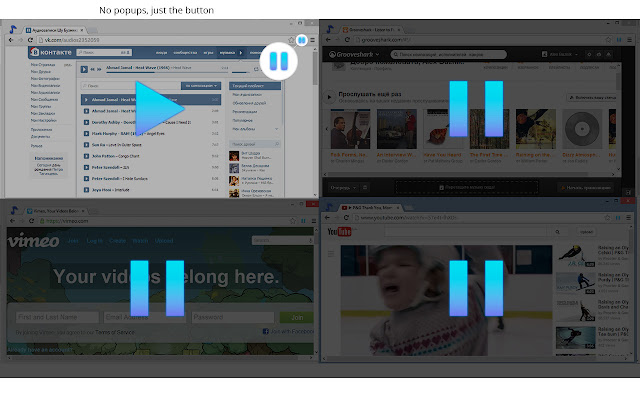Play button in VK audio player header

(84, 69)
